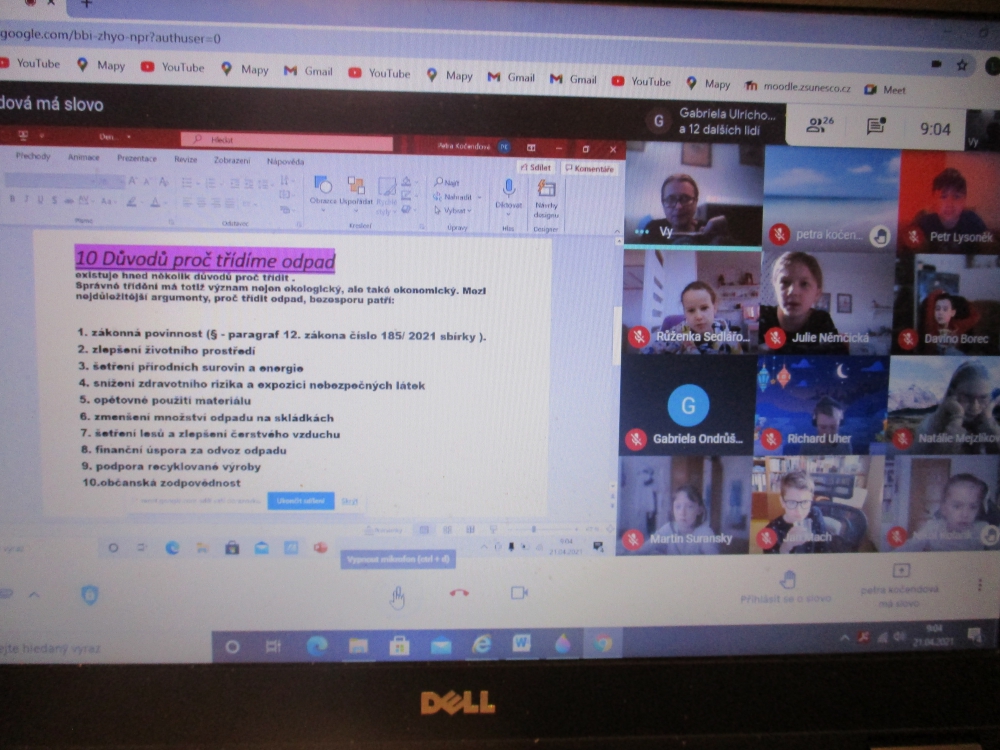Toggle the camera in Meet's control bar
The image size is (1000, 750).
click(x=519, y=593)
